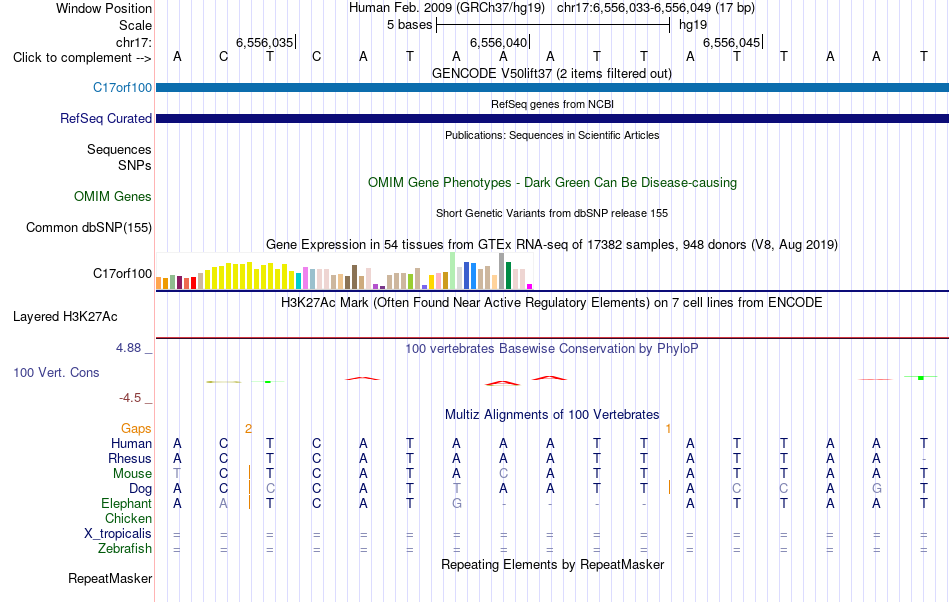Open Common dbSNP(155) track label
Screen dimensions: 950x602
tap(89, 227)
